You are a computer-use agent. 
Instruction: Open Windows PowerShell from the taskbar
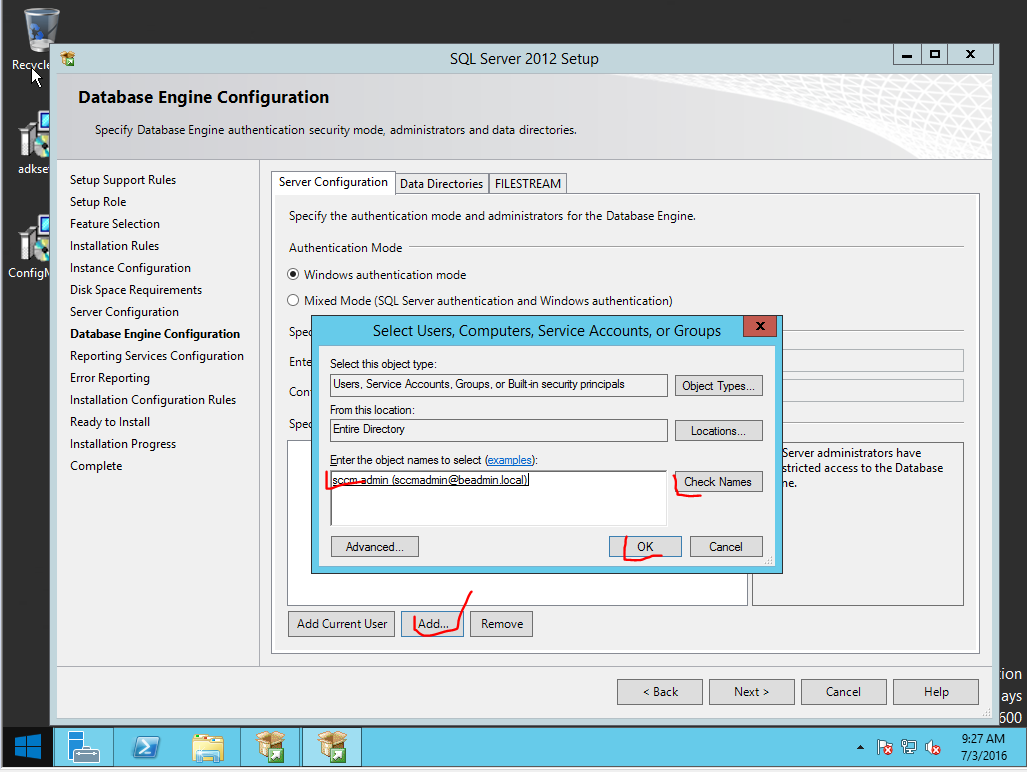tap(145, 746)
